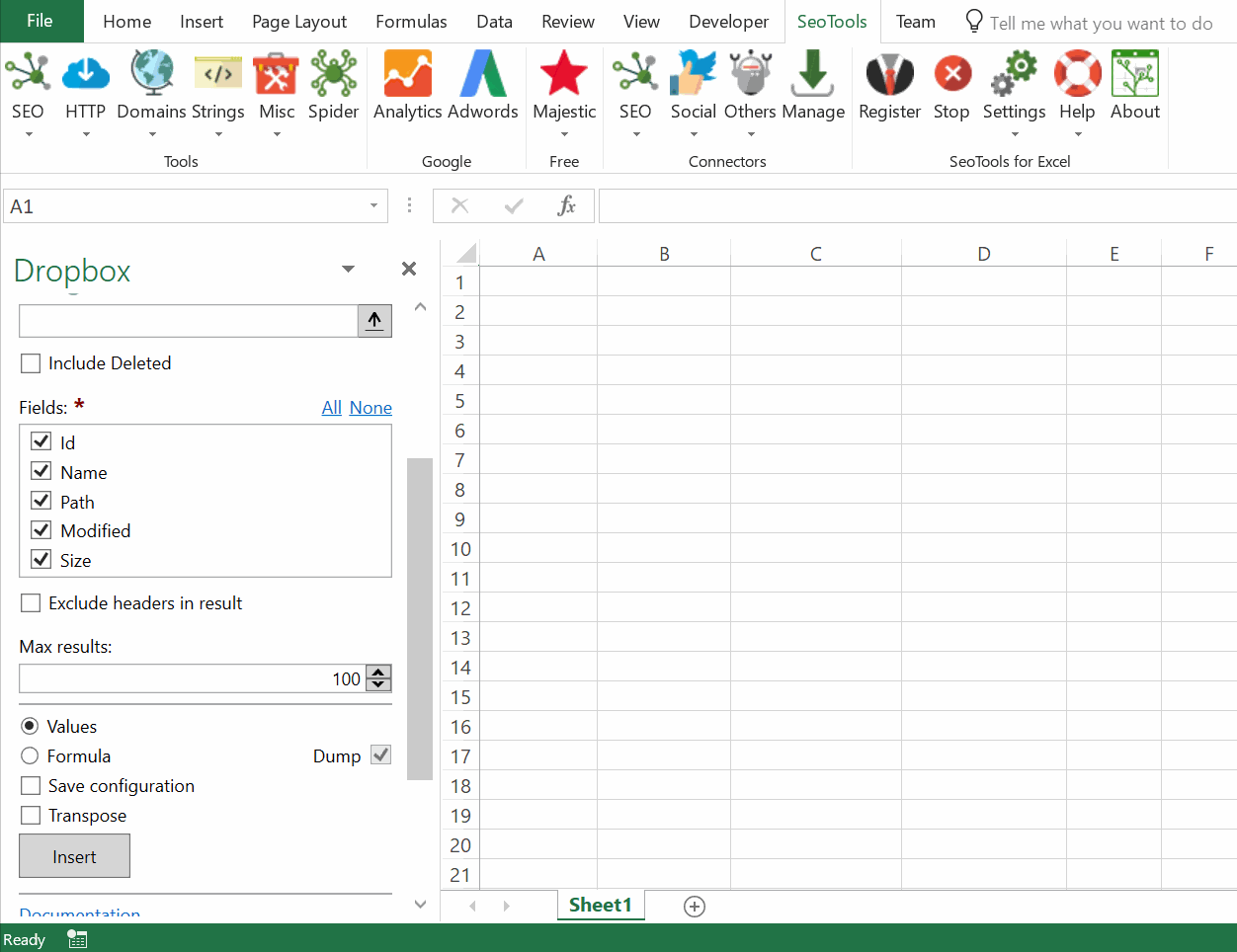
Task: Enable the Transpose checkbox
Action: 31,815
